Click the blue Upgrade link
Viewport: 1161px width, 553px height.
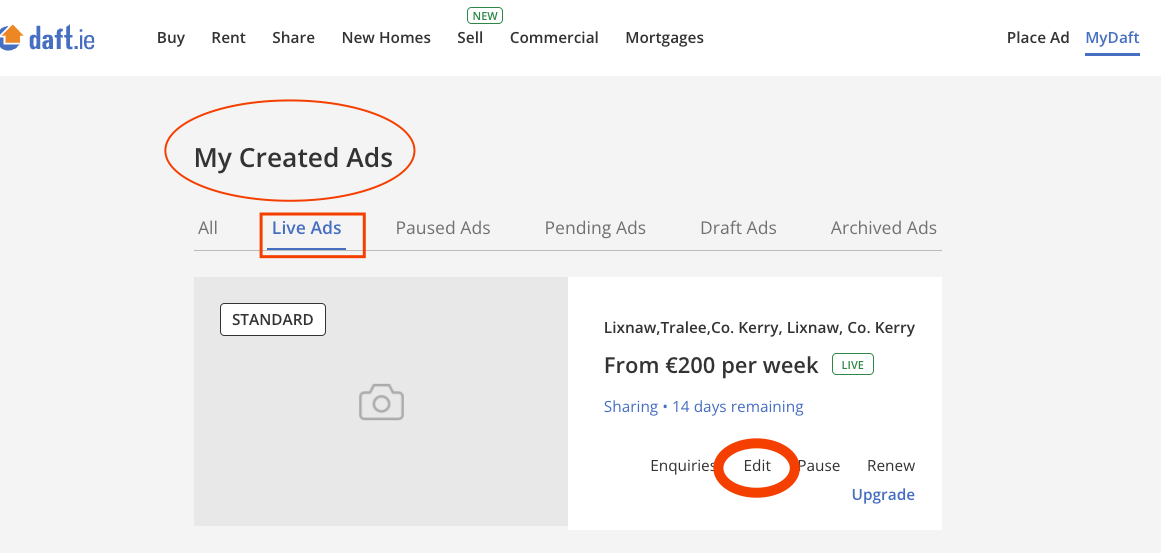(883, 495)
